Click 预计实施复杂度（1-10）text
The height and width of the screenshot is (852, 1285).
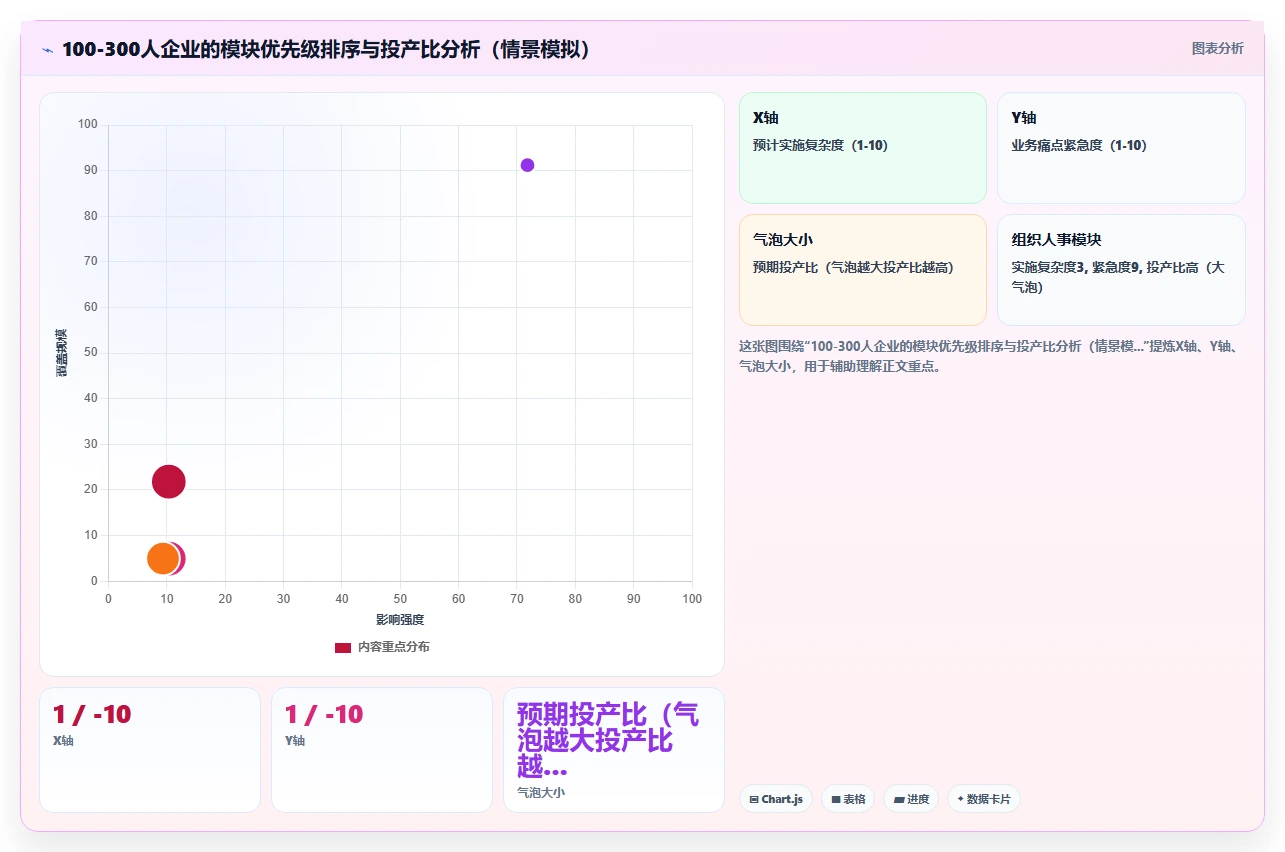coord(821,145)
